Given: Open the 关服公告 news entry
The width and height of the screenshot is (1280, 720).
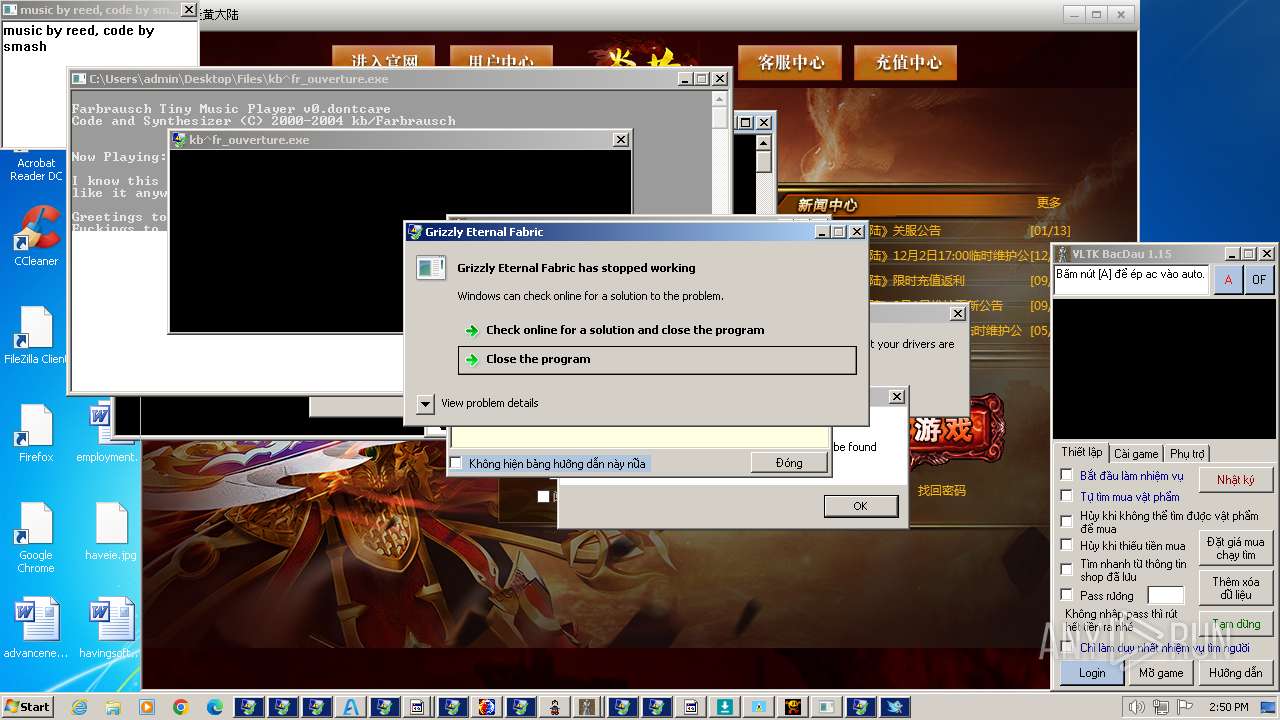Looking at the screenshot, I should [x=916, y=231].
